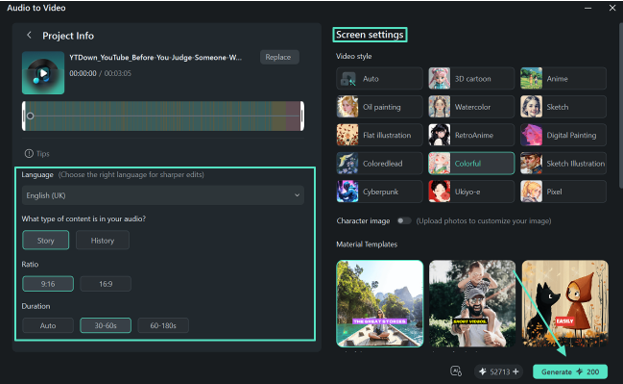The image size is (623, 384).
Task: Choose the 3D cartoon video style
Action: coord(471,79)
